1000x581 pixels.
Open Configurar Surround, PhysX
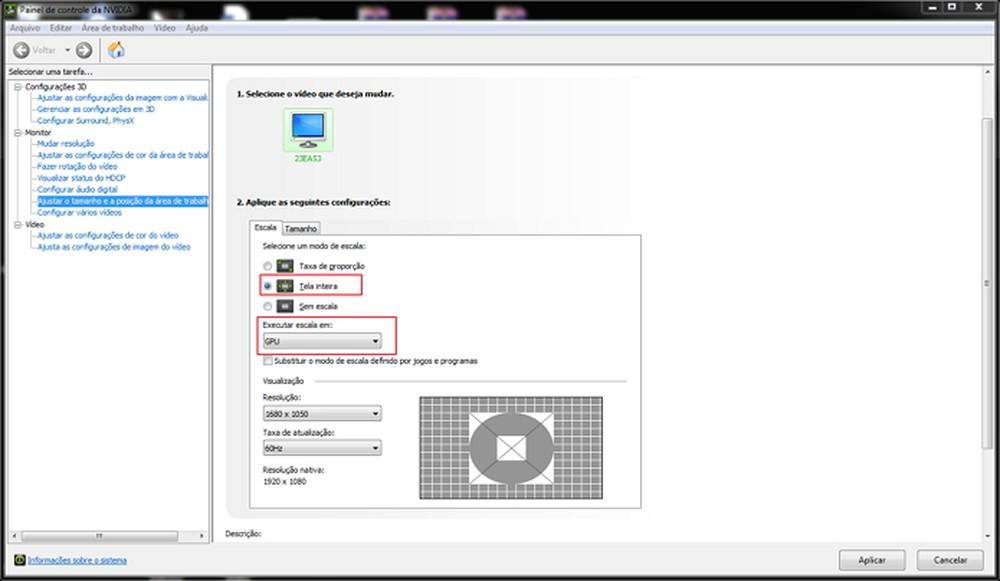click(85, 121)
